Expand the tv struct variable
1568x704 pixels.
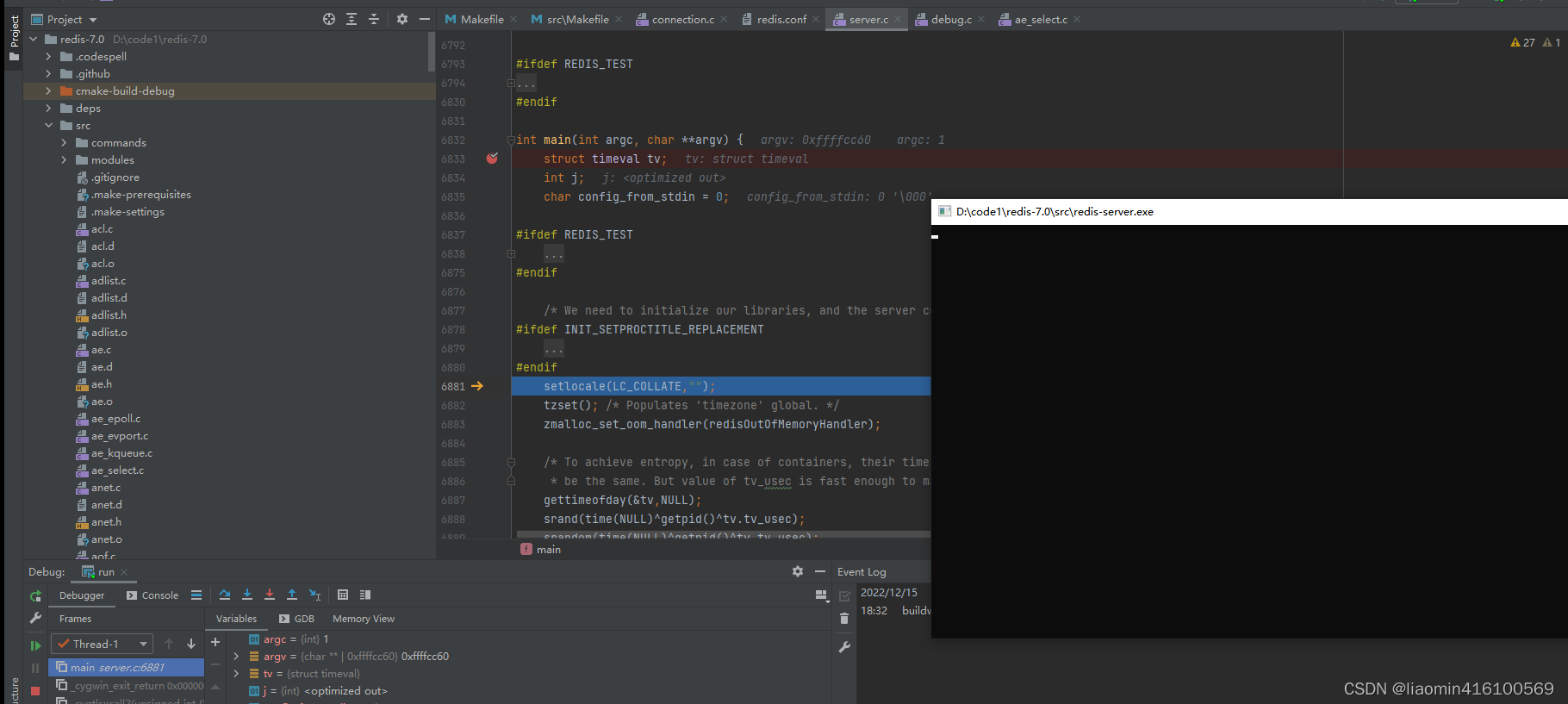pos(236,674)
